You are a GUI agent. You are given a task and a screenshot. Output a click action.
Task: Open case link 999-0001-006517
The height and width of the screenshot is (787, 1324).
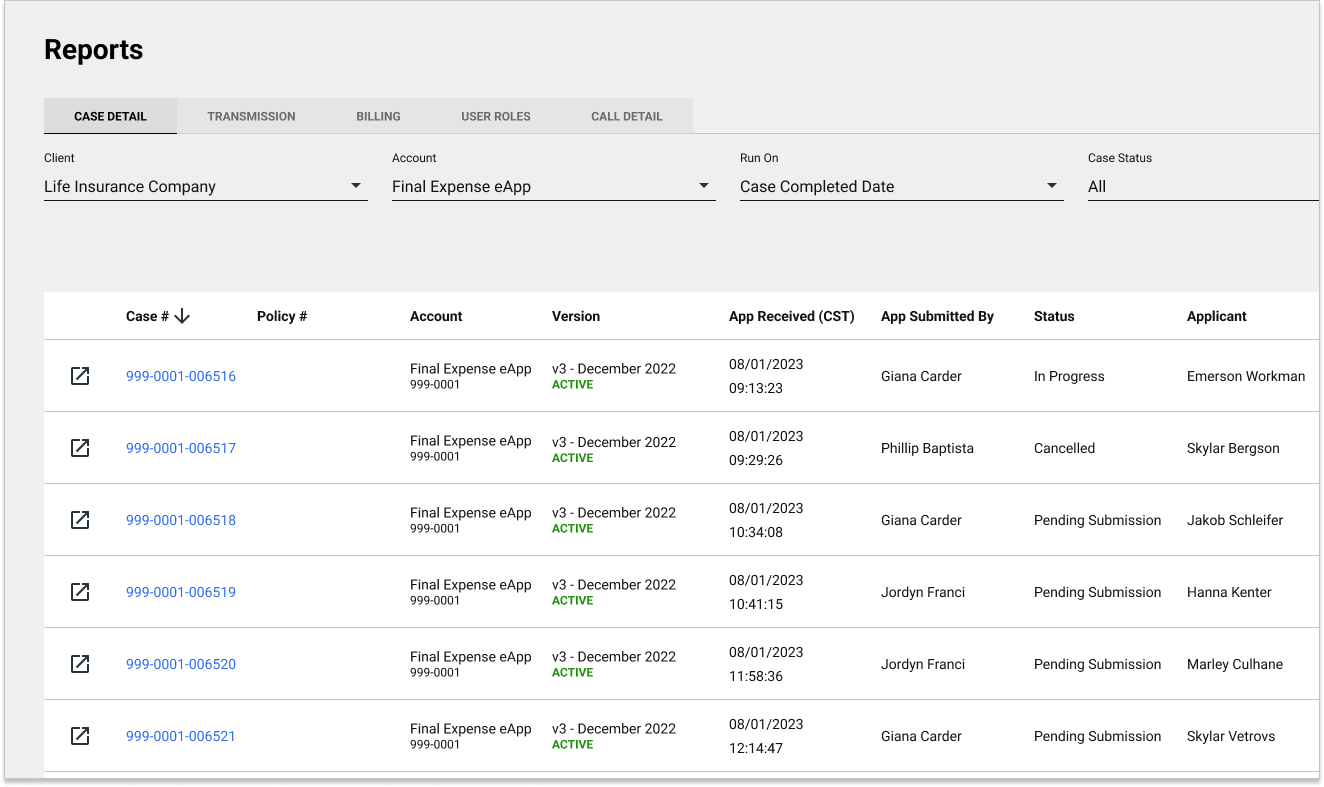(181, 448)
